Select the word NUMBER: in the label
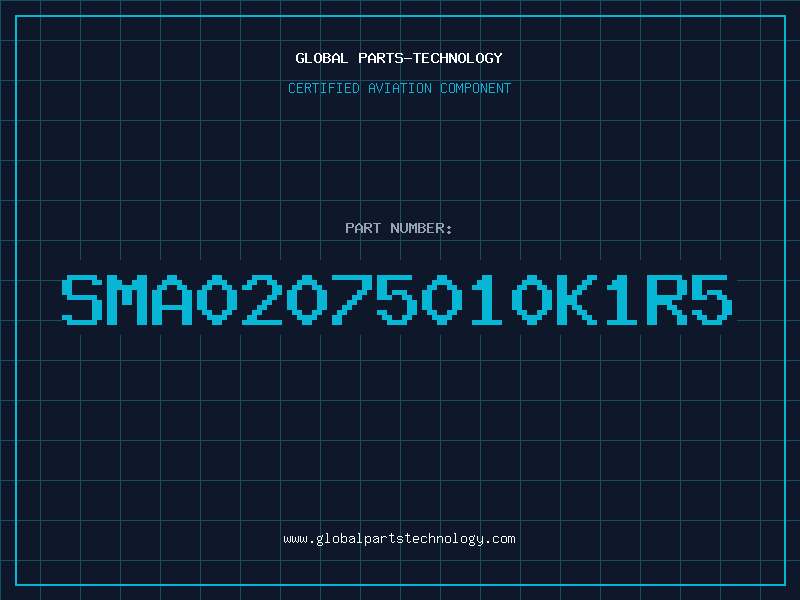800x600 pixels. [421, 228]
